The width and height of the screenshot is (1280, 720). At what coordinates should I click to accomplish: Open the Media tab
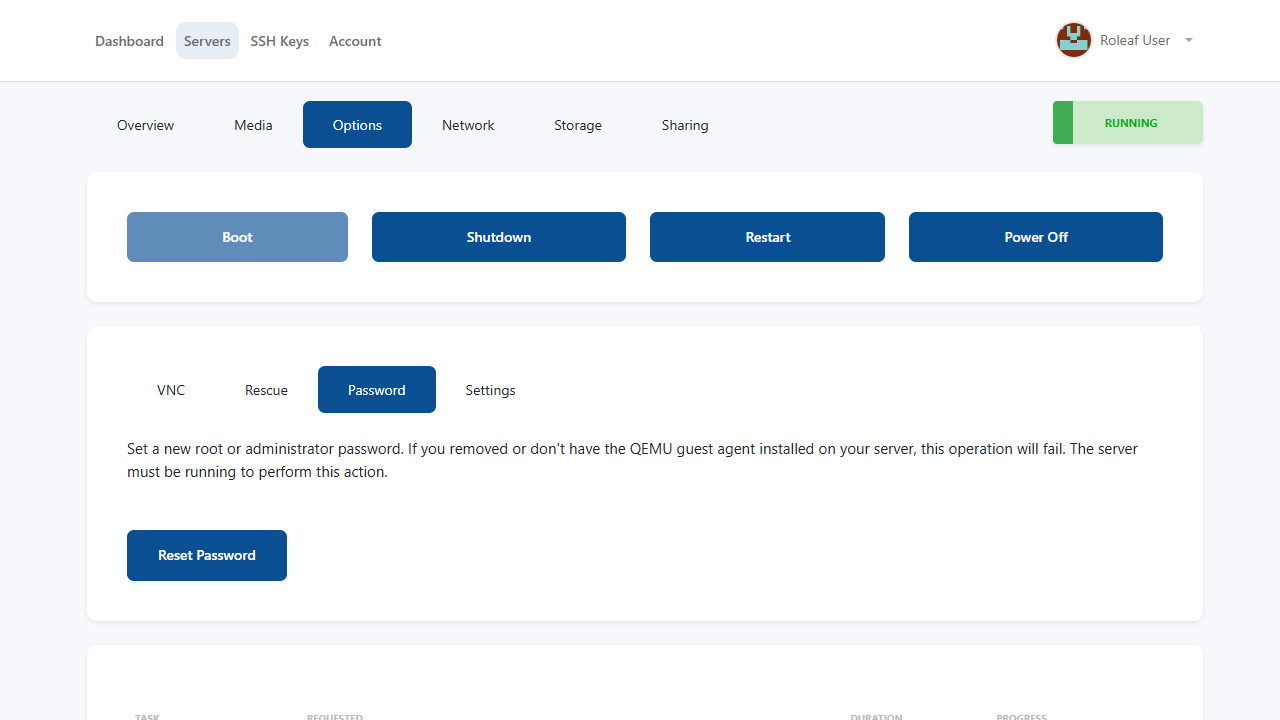click(x=253, y=125)
